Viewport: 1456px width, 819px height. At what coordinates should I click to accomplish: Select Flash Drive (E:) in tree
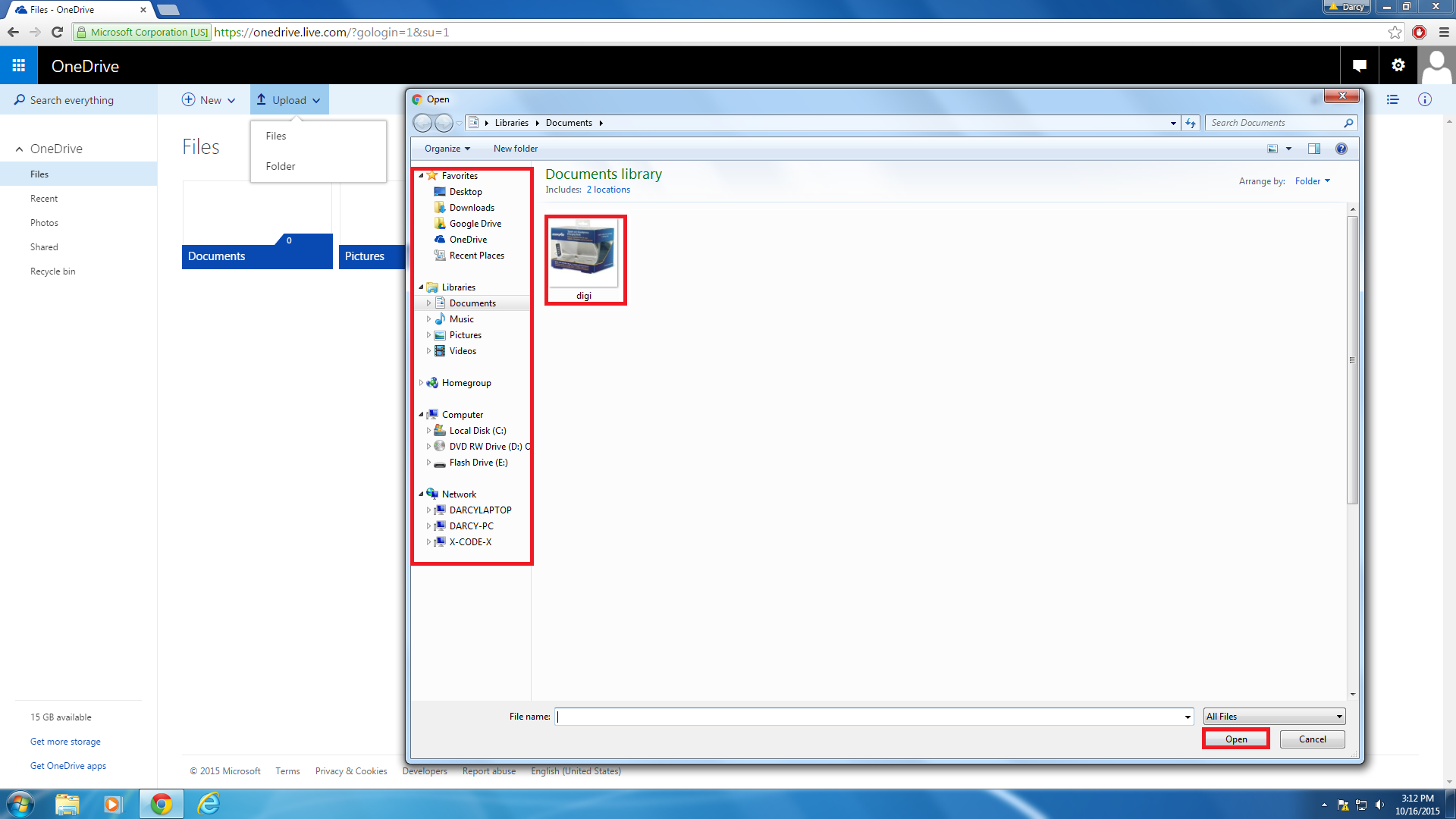click(479, 463)
